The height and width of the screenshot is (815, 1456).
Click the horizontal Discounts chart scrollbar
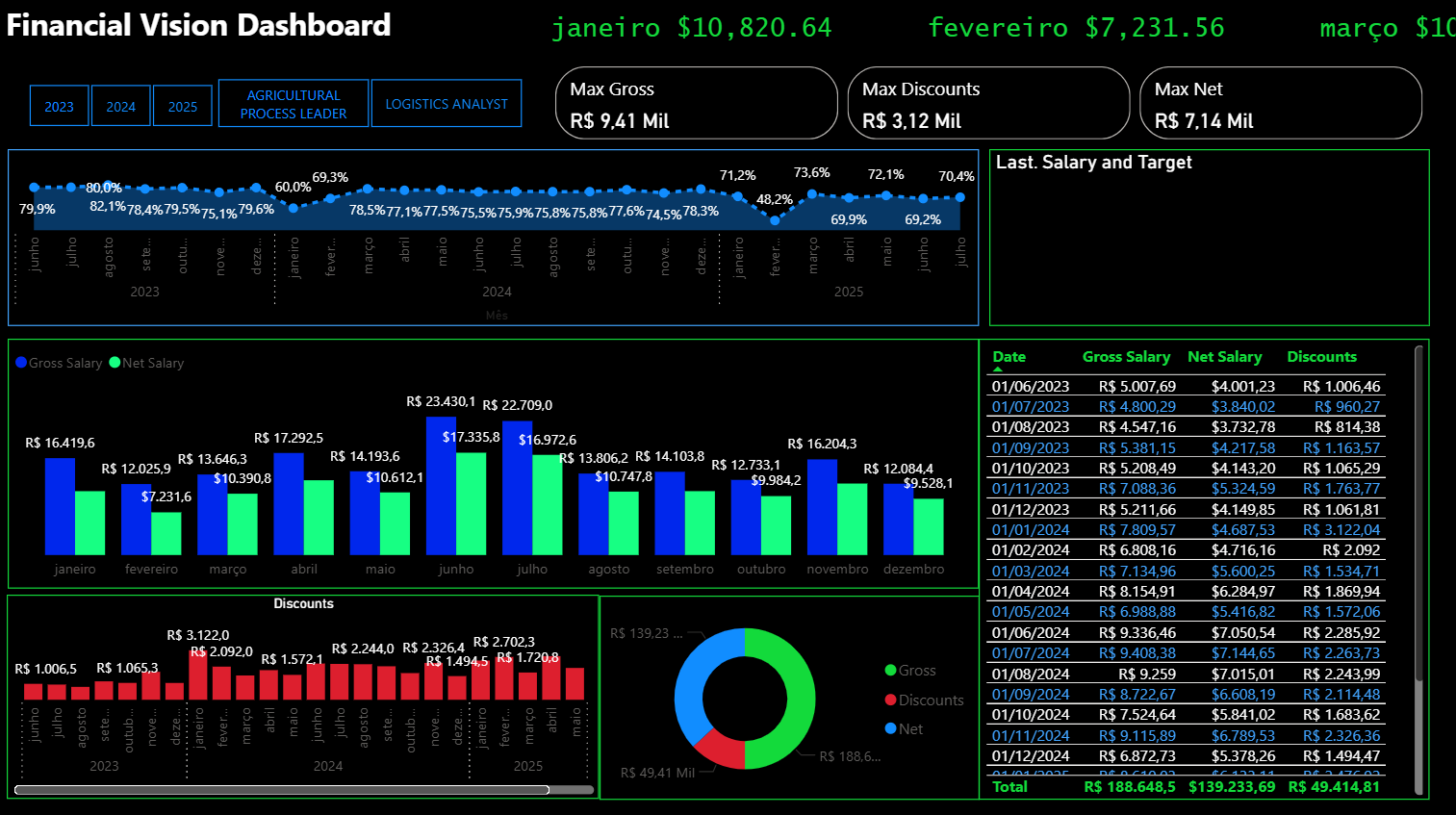pyautogui.click(x=279, y=789)
